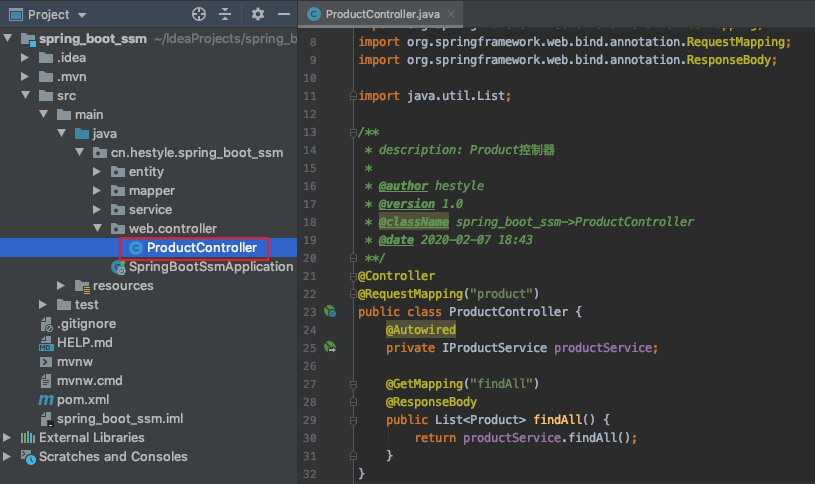Collapse the src folder
Image resolution: width=815 pixels, height=484 pixels.
coord(25,95)
